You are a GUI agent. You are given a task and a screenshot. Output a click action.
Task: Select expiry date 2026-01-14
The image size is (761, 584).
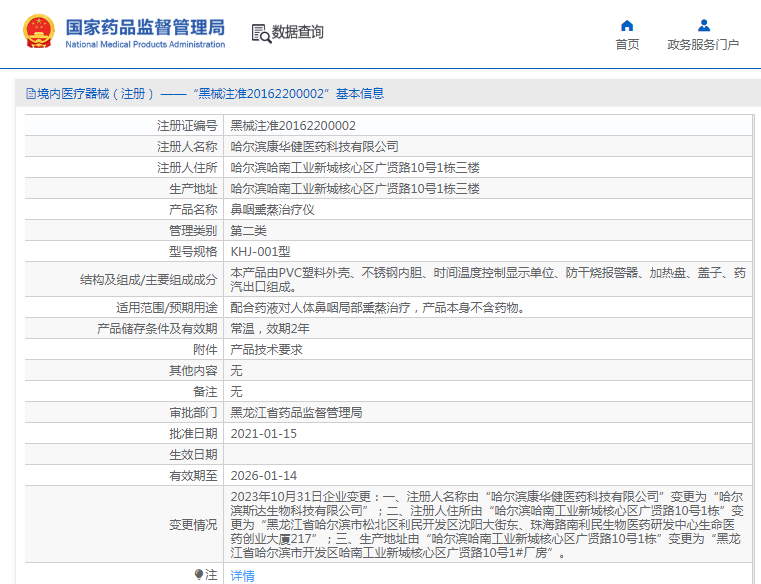click(x=264, y=476)
